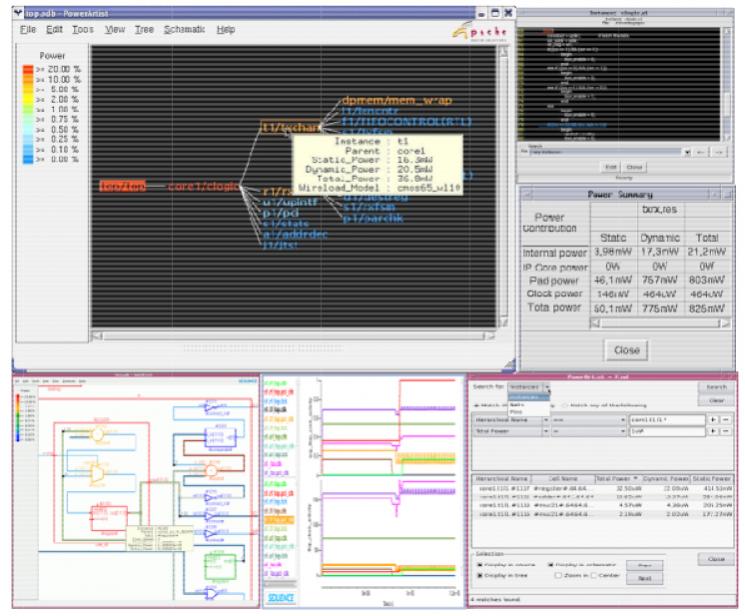Open the Help menu in PowerArtist
Viewport: 745px width, 616px height.
click(x=226, y=29)
